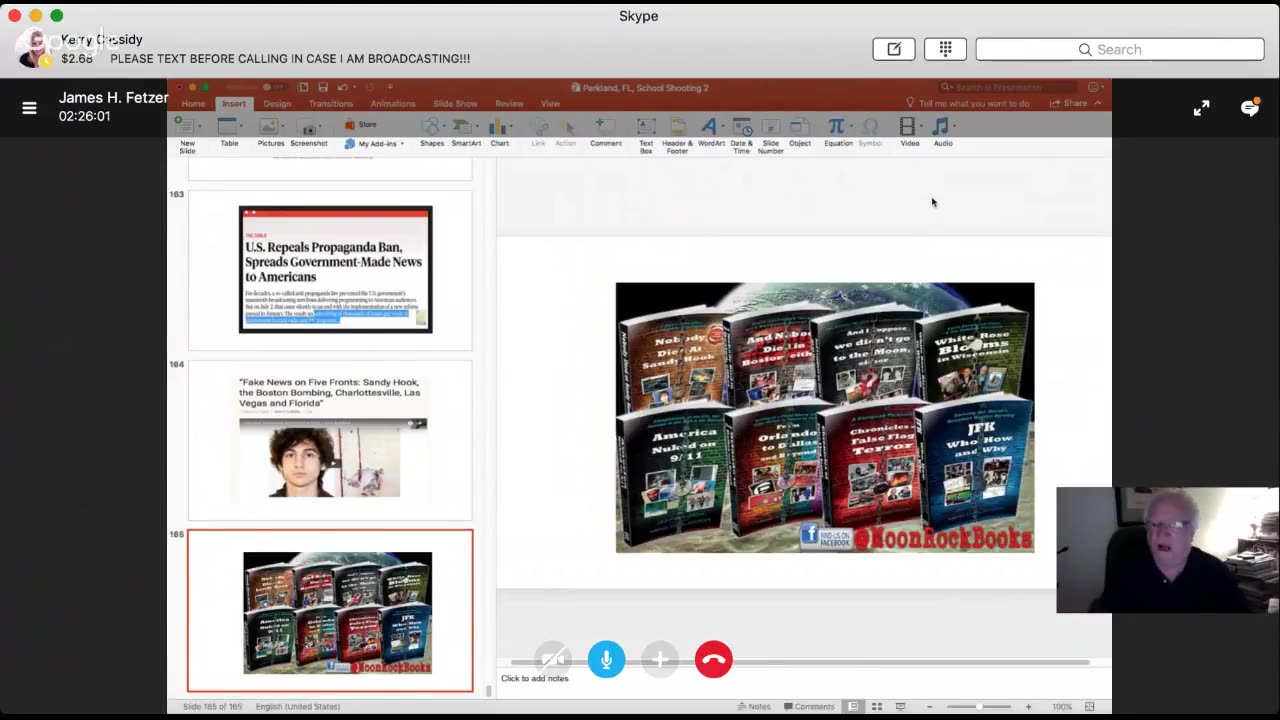Click the Fit slide to window icon

click(x=1090, y=707)
